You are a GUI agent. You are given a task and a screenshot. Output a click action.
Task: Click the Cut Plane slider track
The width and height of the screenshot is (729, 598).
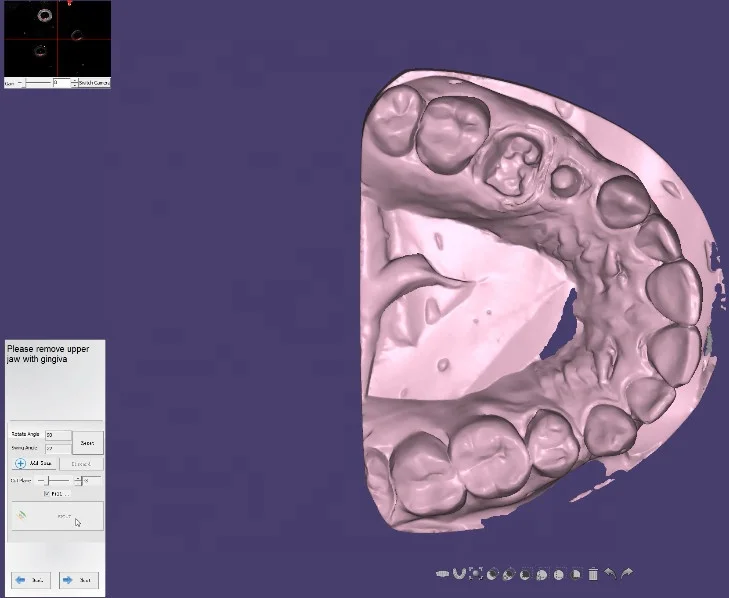(x=55, y=481)
